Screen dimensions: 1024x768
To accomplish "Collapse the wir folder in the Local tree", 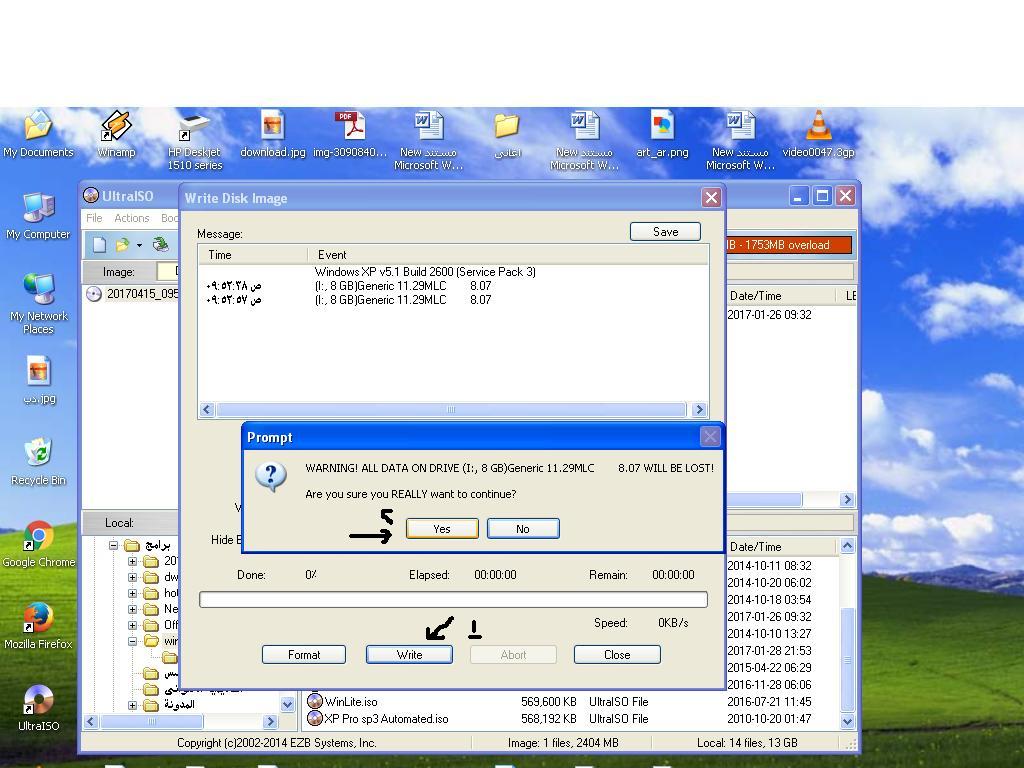I will 133,641.
